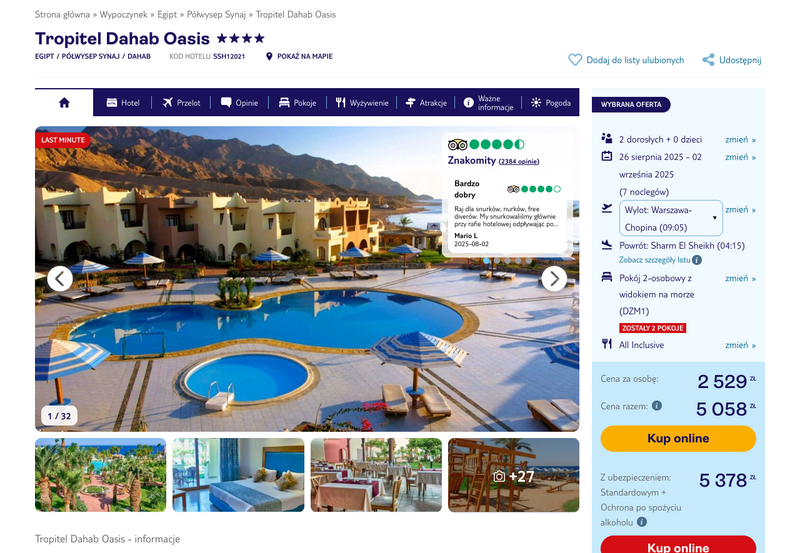Open the info icon beside Cena razem

pyautogui.click(x=657, y=406)
